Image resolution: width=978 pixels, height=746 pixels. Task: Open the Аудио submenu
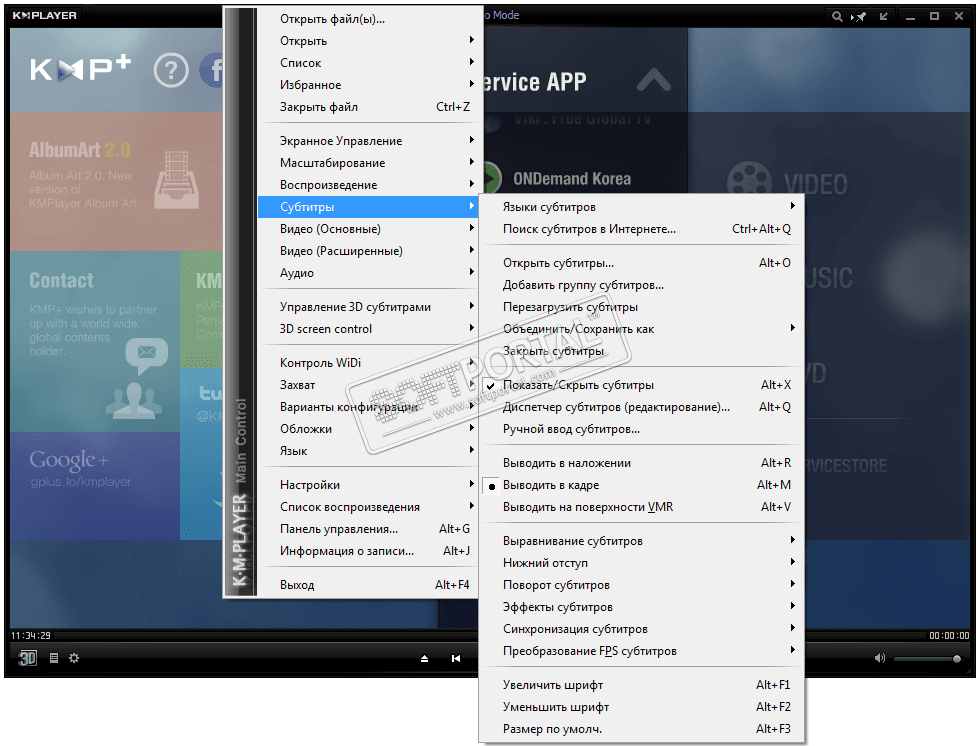point(367,273)
